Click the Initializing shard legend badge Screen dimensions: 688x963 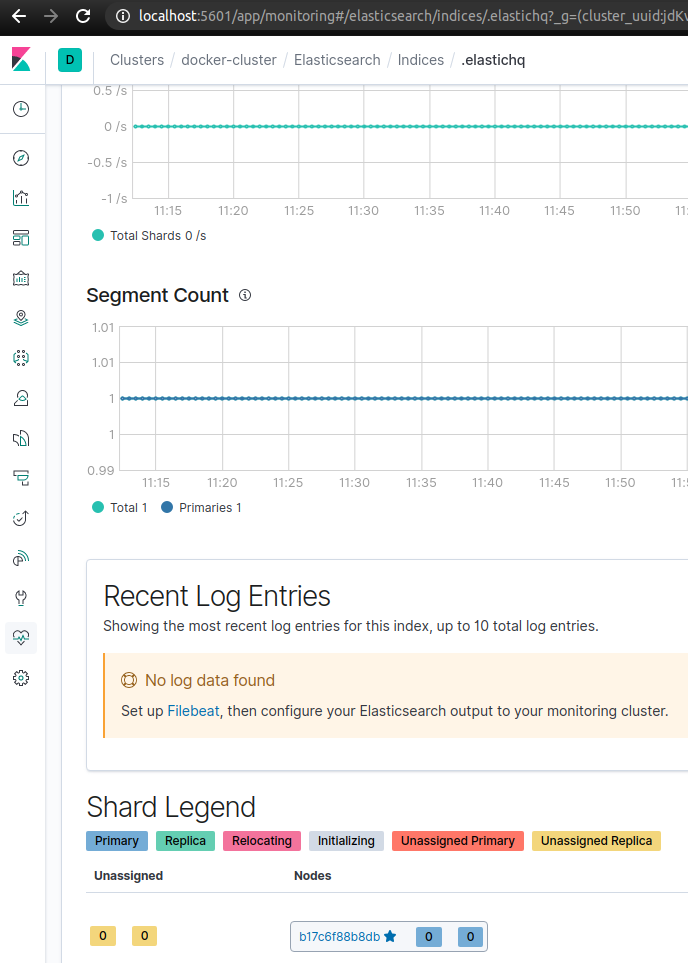click(346, 841)
